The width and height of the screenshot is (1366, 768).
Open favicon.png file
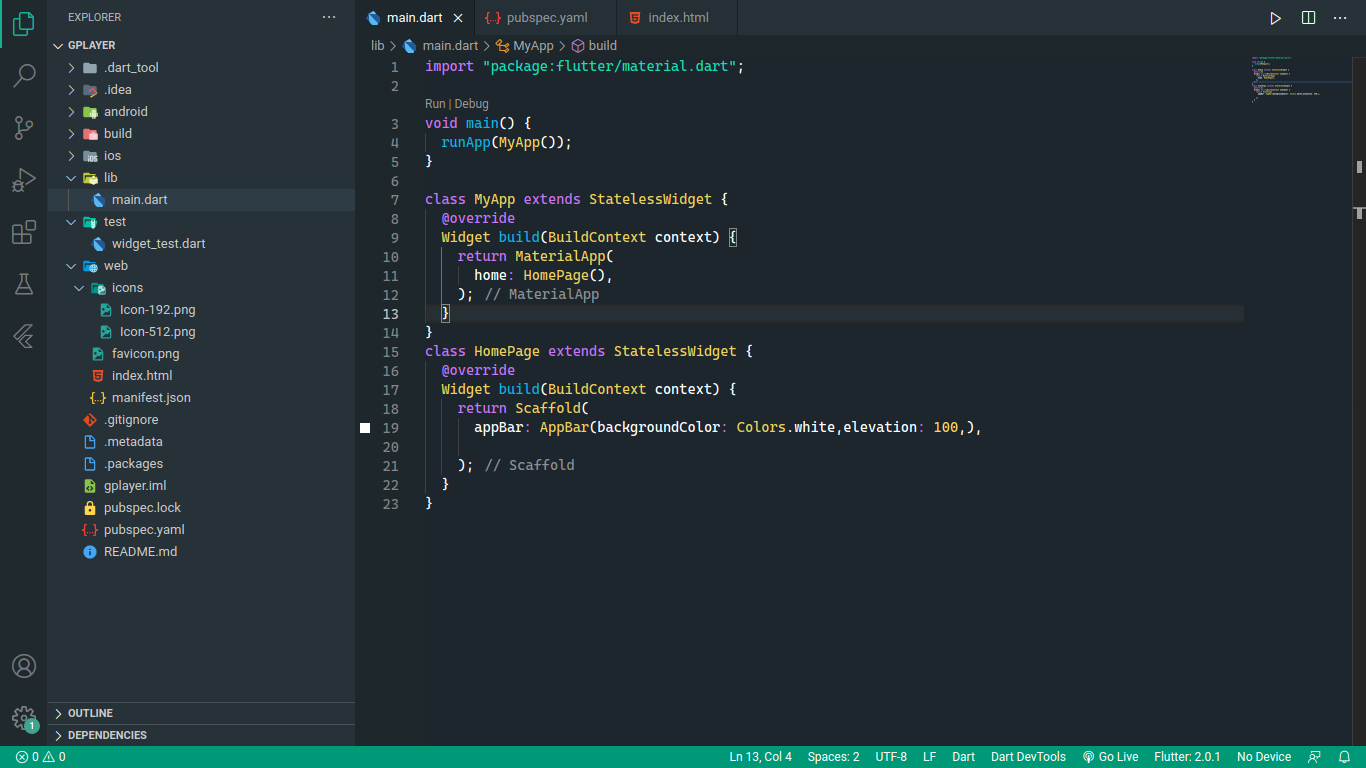click(201, 354)
